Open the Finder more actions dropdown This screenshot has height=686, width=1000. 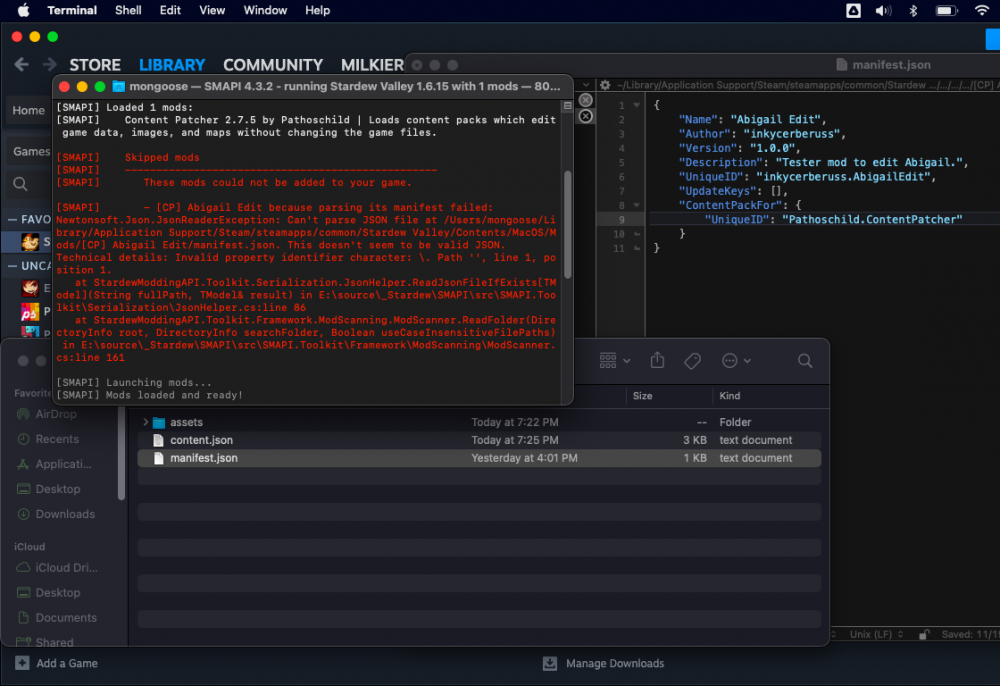(735, 360)
